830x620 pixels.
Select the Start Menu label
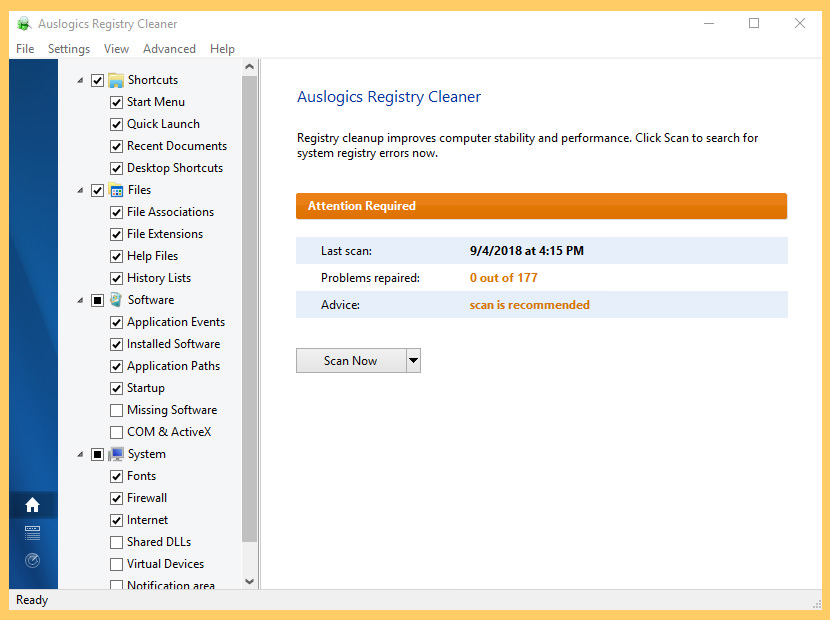[156, 102]
